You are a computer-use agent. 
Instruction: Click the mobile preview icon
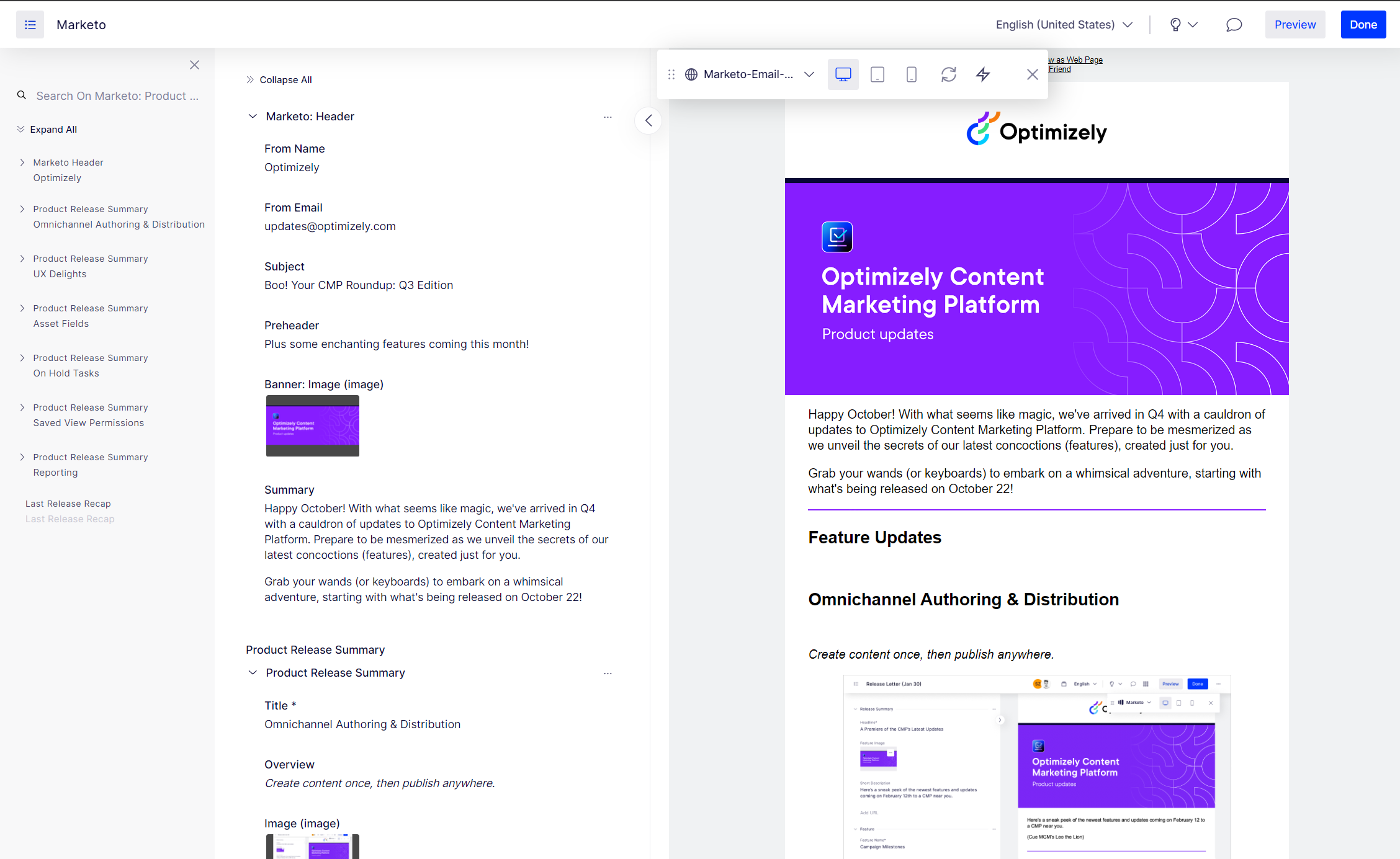[x=911, y=73]
